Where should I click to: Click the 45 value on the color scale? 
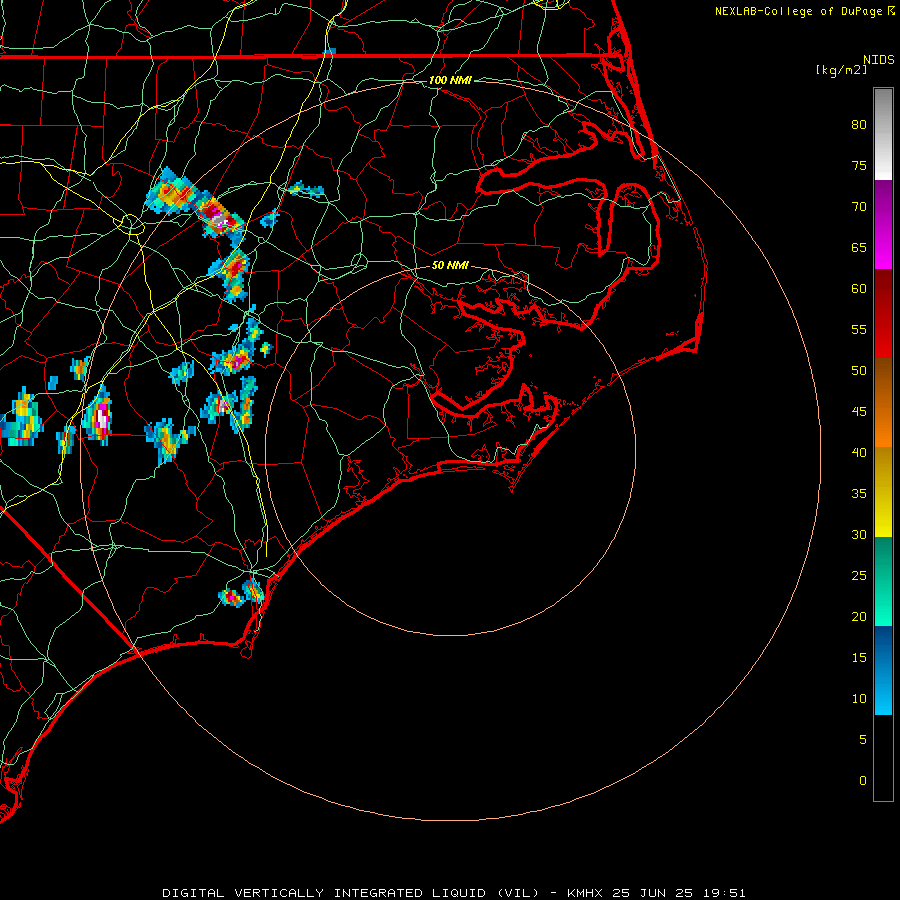click(859, 412)
